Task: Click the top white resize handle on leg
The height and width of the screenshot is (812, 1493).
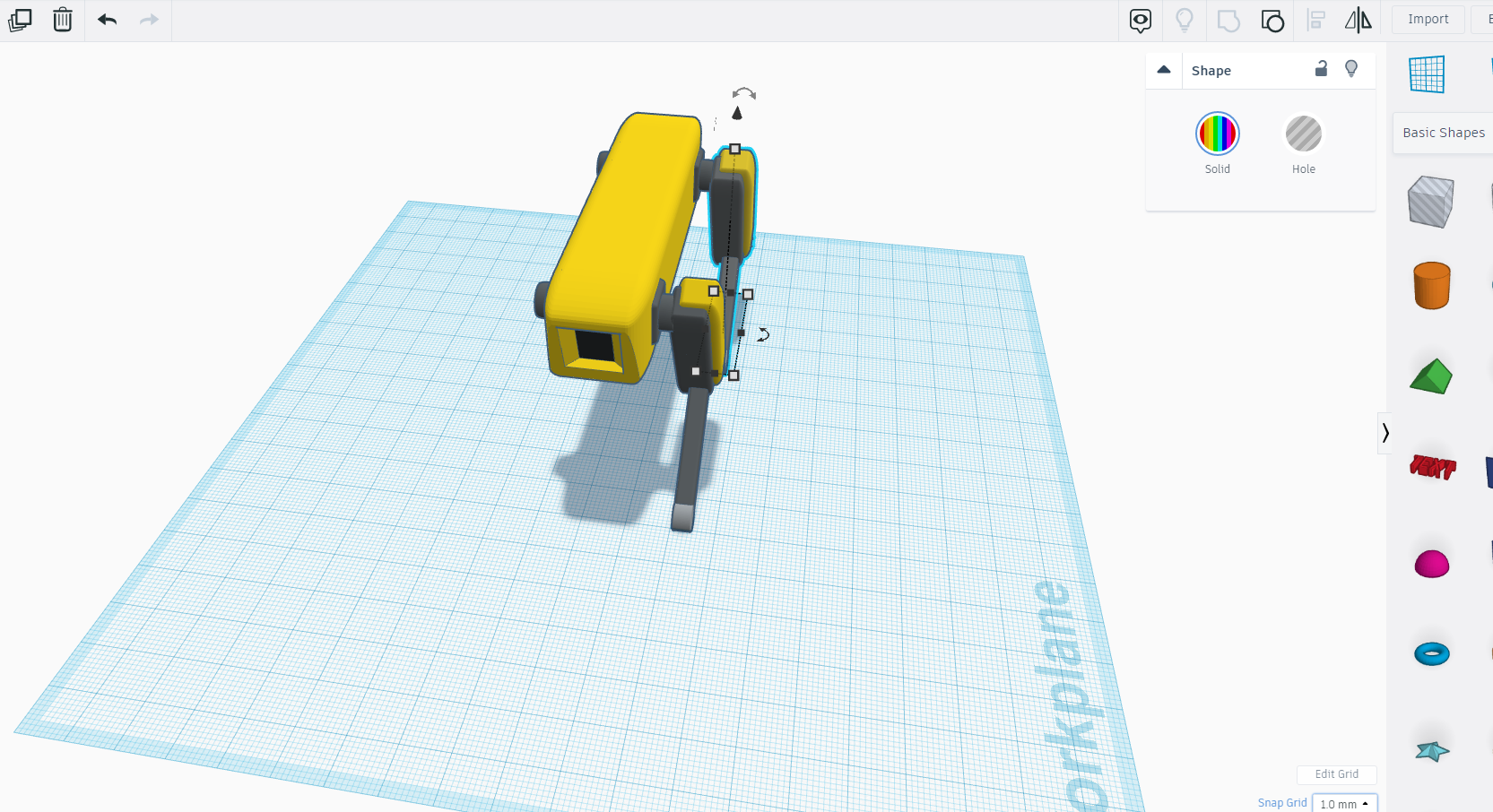Action: pyautogui.click(x=734, y=149)
